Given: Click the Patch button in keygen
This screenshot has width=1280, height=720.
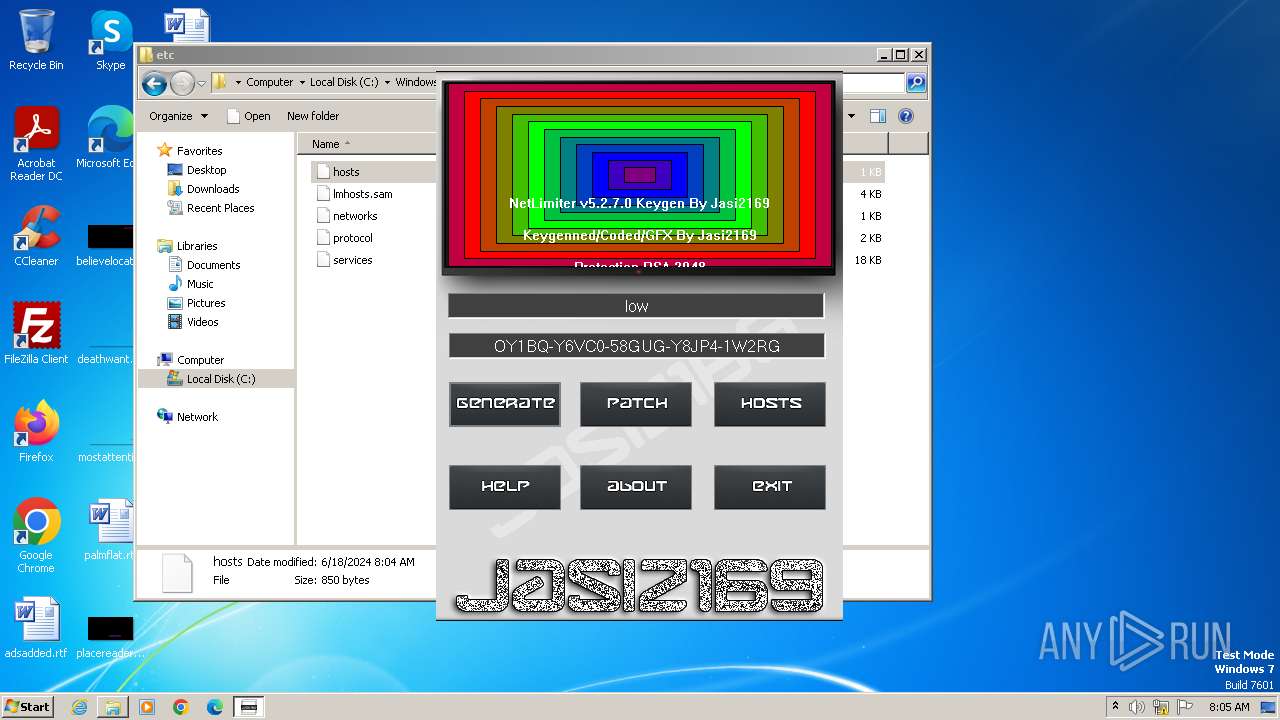Looking at the screenshot, I should click(x=636, y=404).
